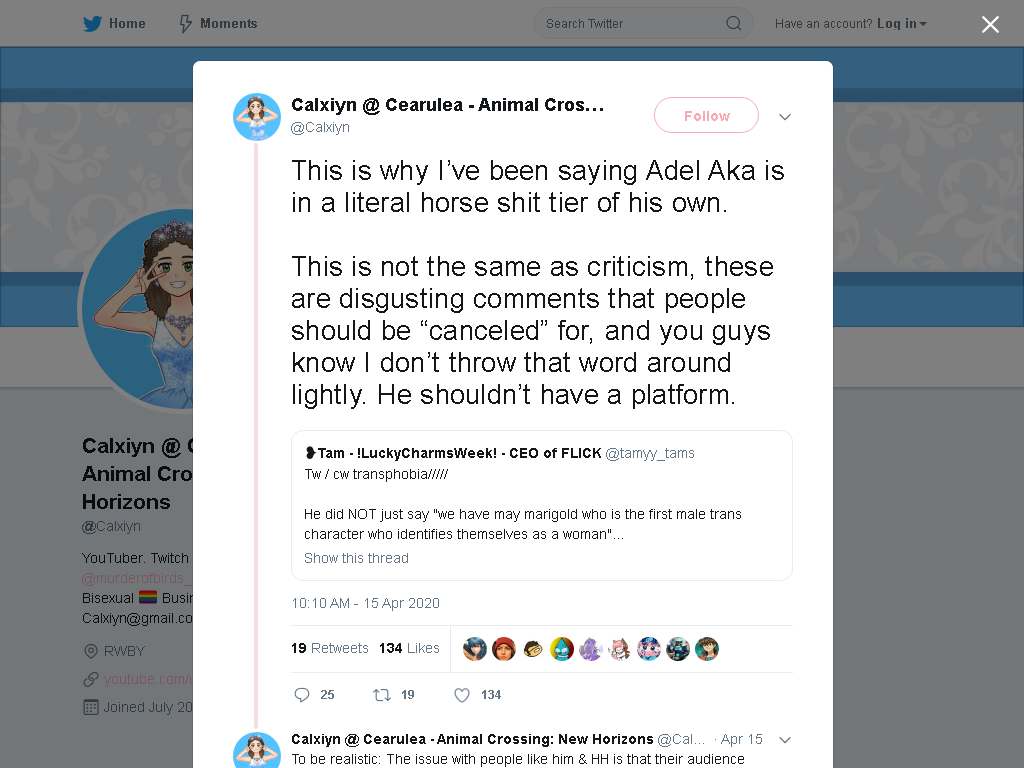Click the reply speech bubble icon

(302, 695)
